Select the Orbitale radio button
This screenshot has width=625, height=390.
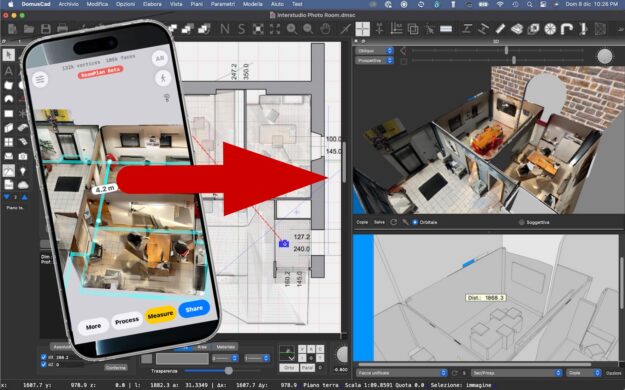click(x=415, y=222)
